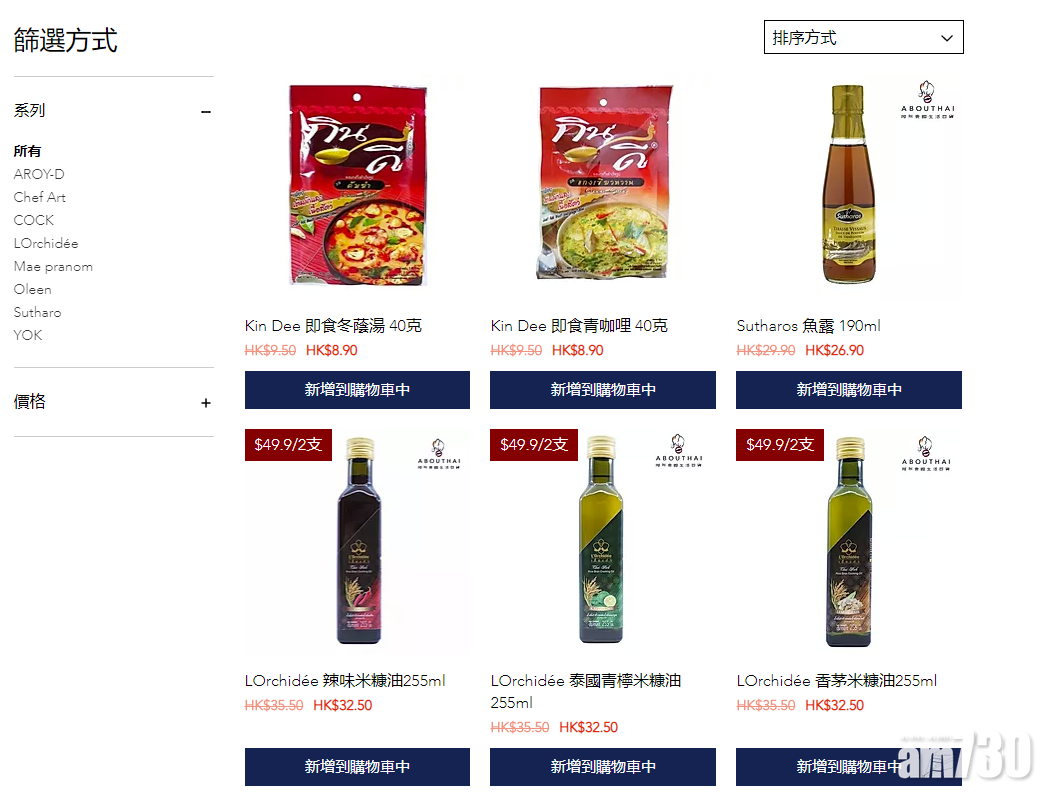Collapse the 系列 filter section
1056x800 pixels.
coord(206,111)
